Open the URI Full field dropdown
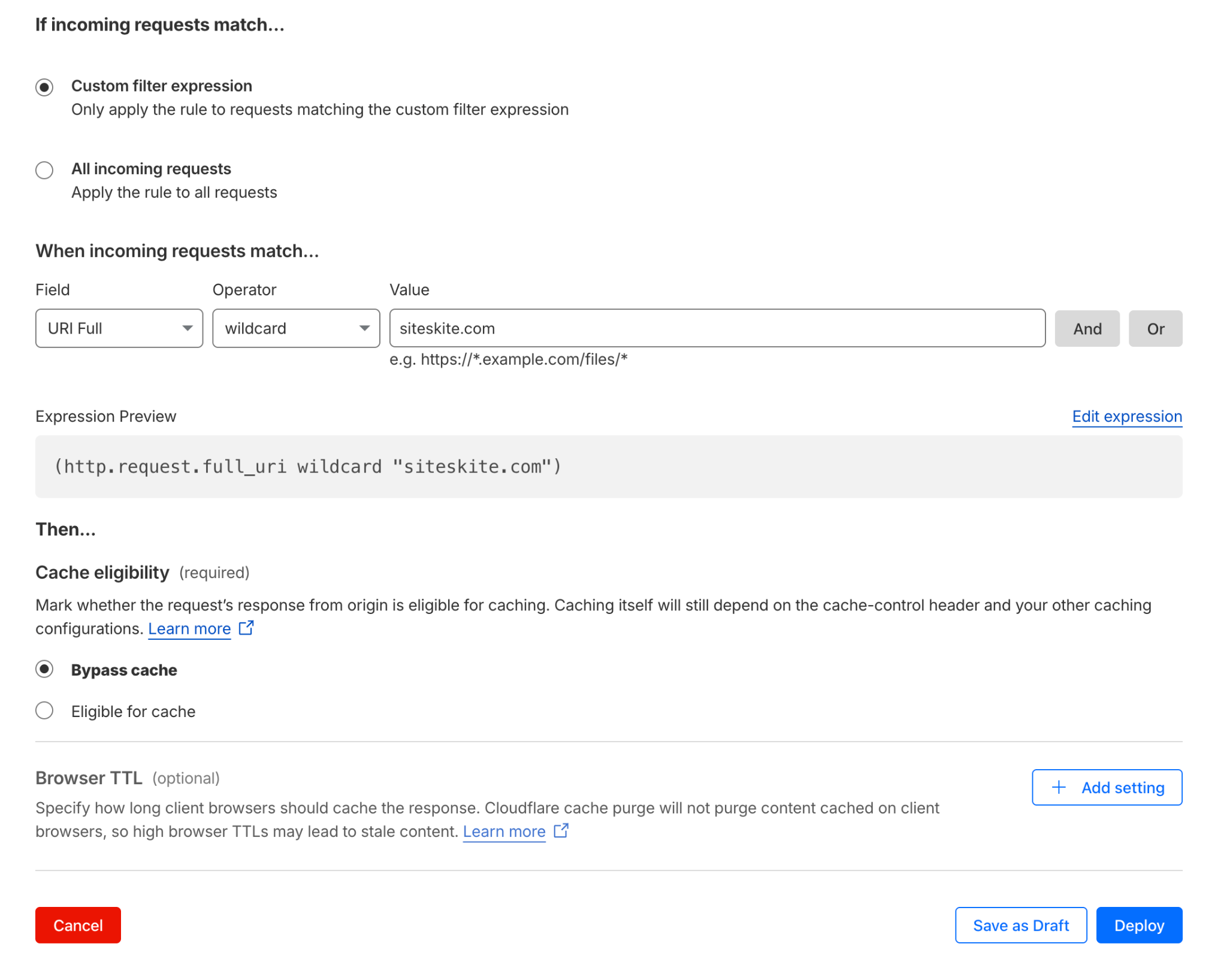 [119, 328]
